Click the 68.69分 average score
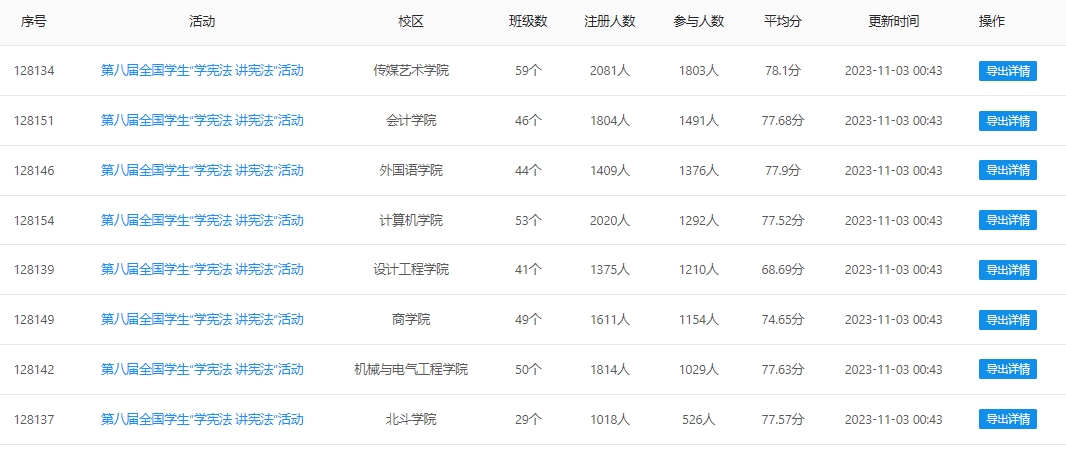 [x=783, y=270]
